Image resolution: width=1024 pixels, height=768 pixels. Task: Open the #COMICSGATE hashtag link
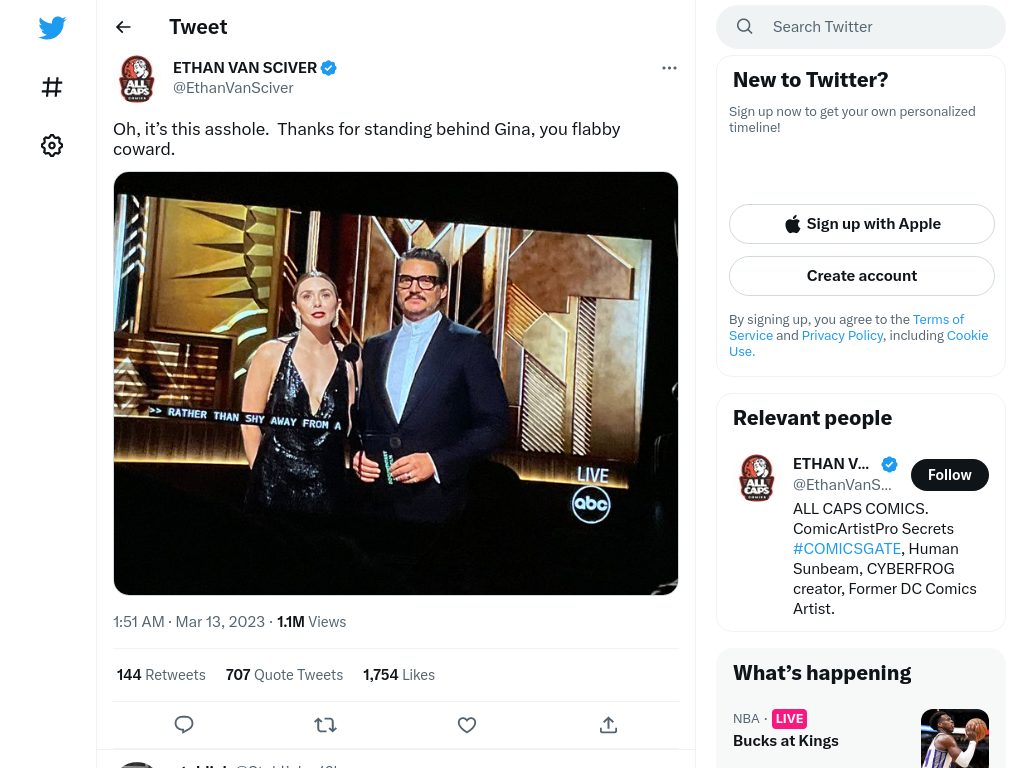(846, 549)
